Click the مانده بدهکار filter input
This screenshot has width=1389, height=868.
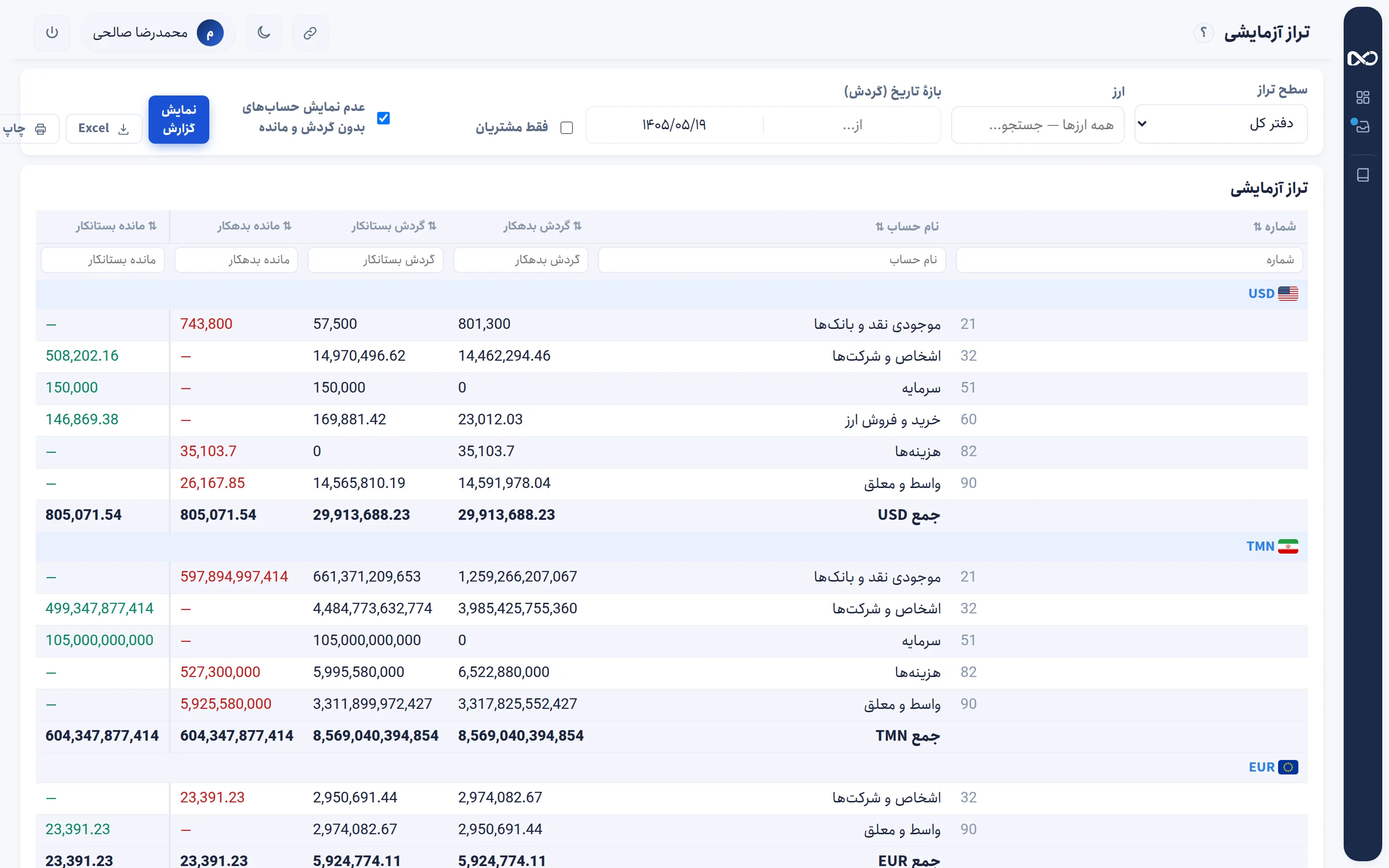pos(236,259)
